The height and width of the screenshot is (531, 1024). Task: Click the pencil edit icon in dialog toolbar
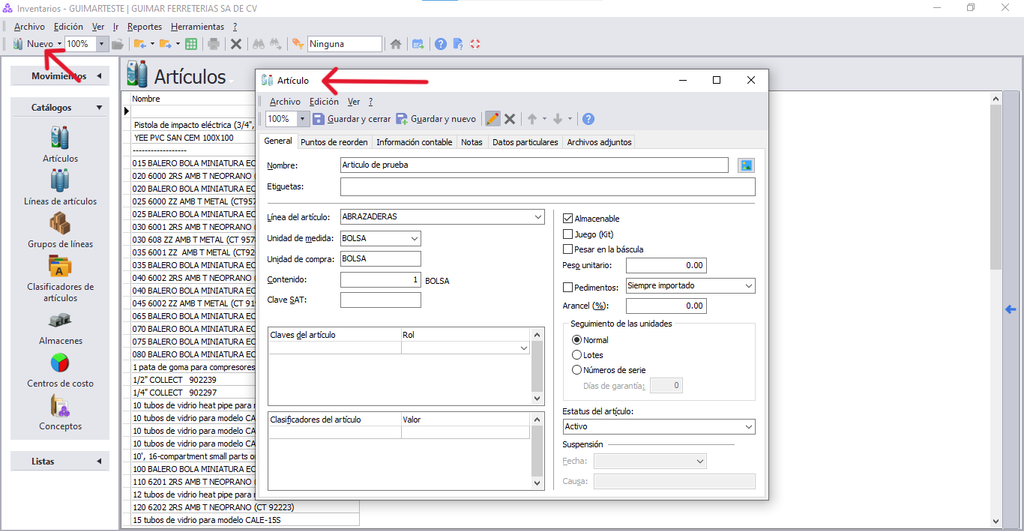(x=492, y=119)
